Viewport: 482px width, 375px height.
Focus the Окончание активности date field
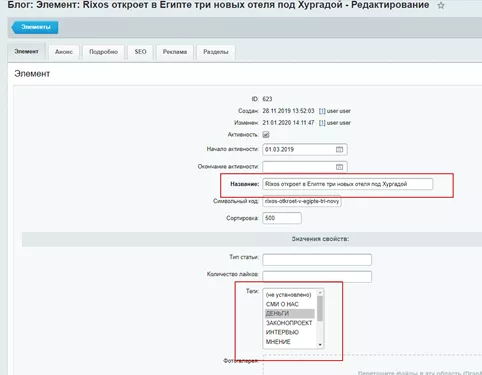pyautogui.click(x=305, y=167)
